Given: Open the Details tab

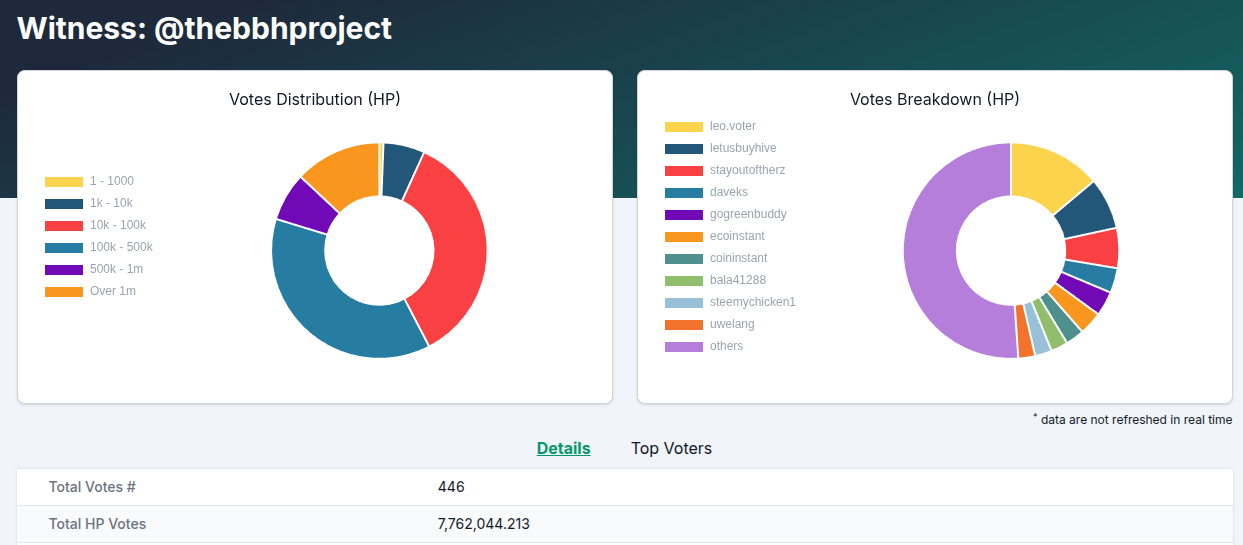Looking at the screenshot, I should [563, 448].
